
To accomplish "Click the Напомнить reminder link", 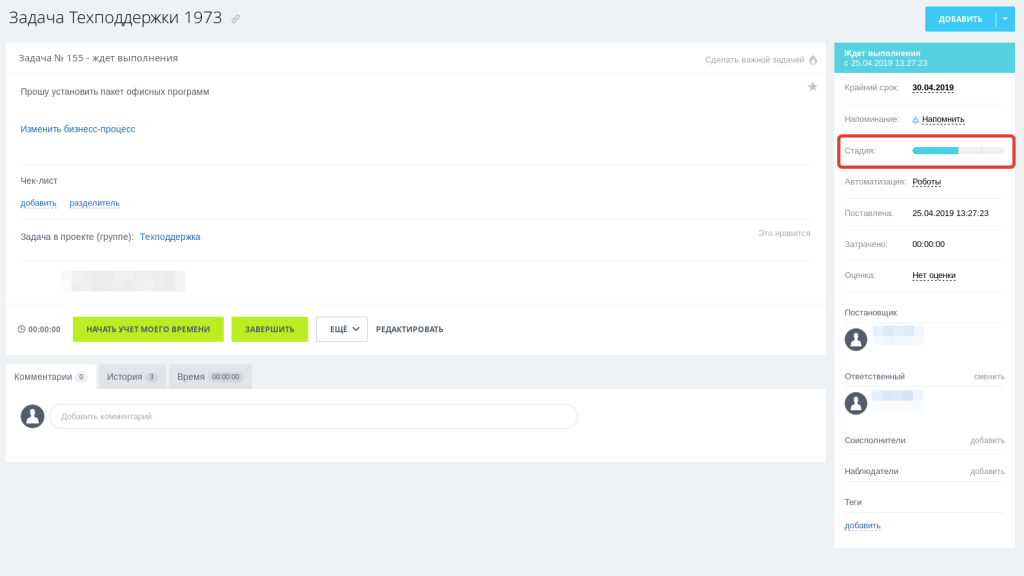I will coord(943,120).
